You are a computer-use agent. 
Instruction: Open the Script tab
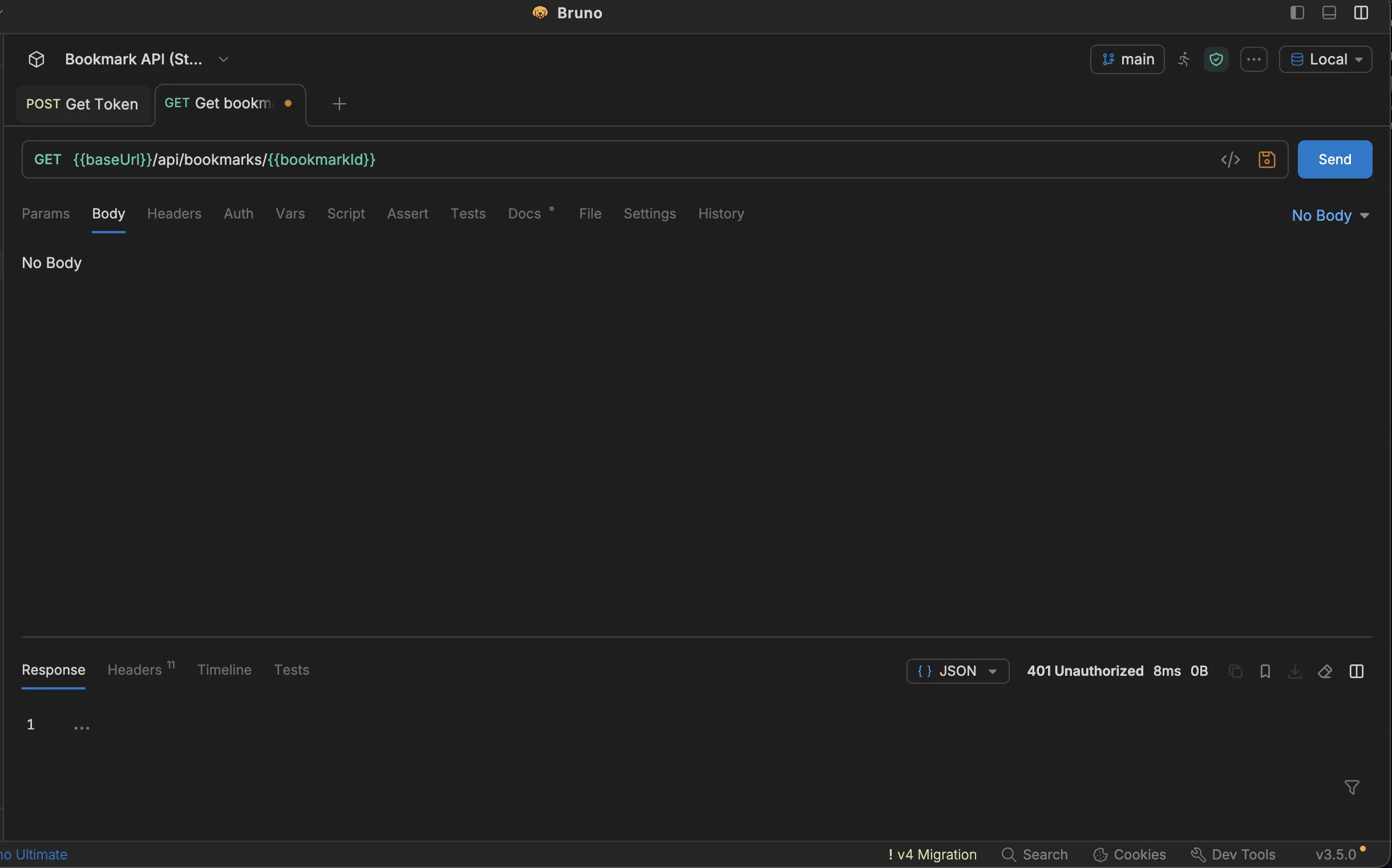(346, 213)
